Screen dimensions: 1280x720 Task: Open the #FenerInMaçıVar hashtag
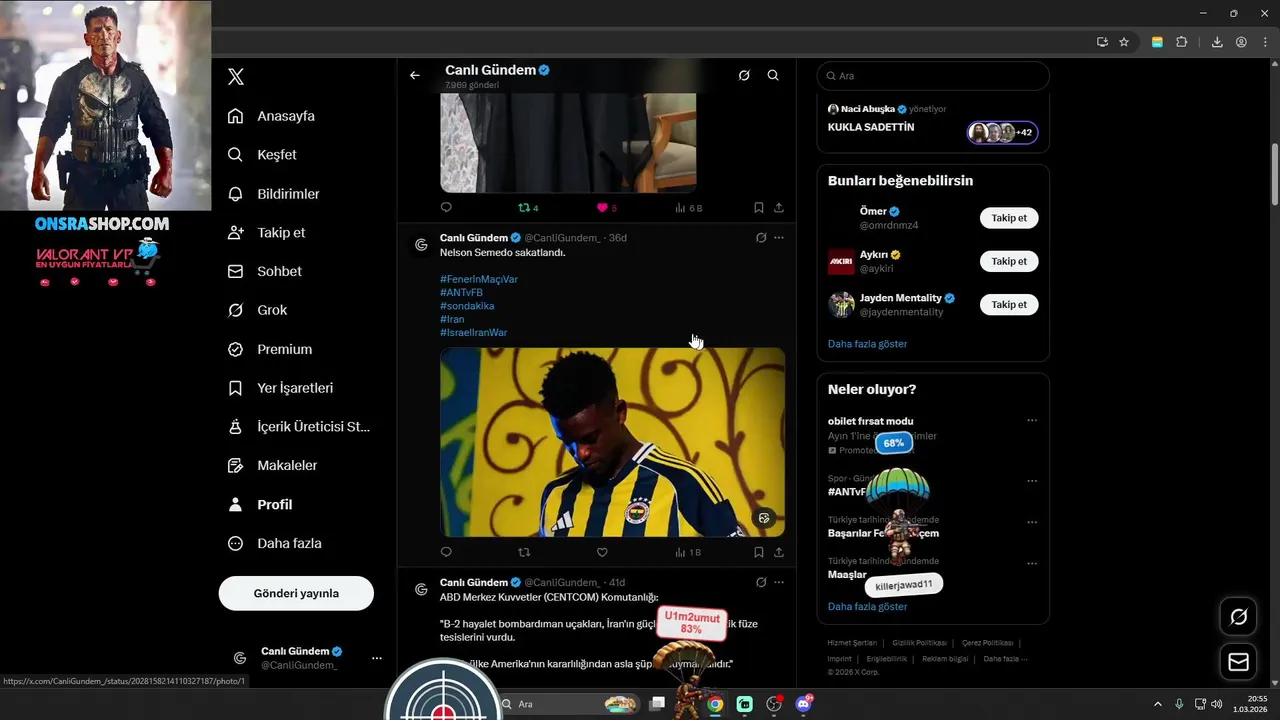coord(479,279)
